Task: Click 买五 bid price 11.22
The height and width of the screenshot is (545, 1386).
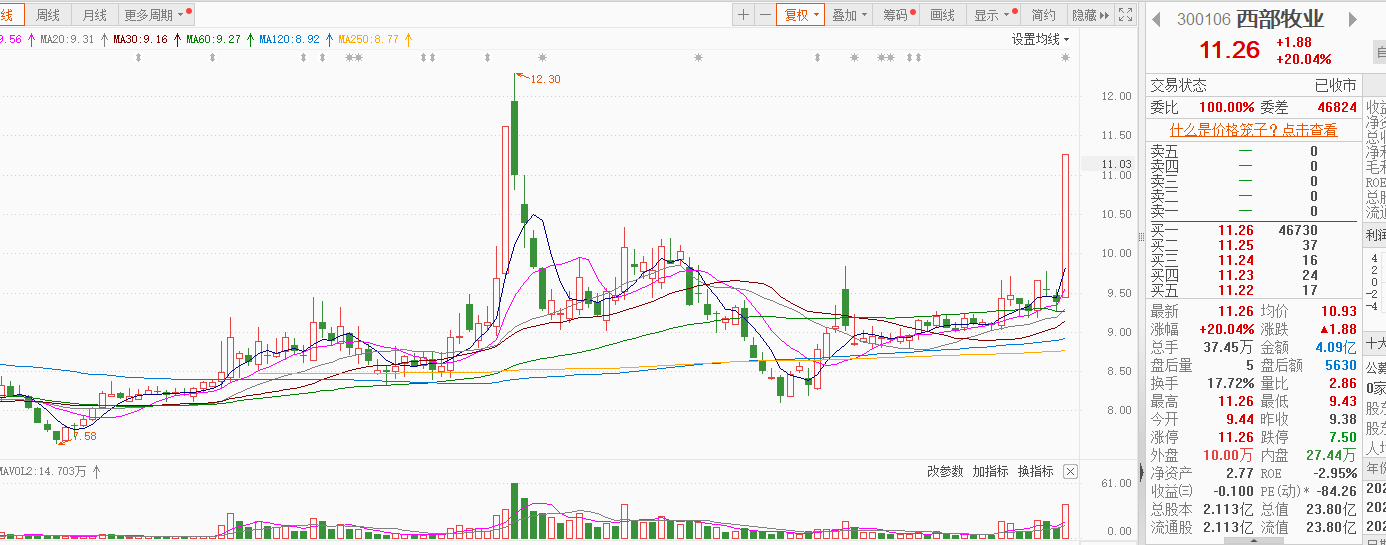Action: (x=1235, y=291)
